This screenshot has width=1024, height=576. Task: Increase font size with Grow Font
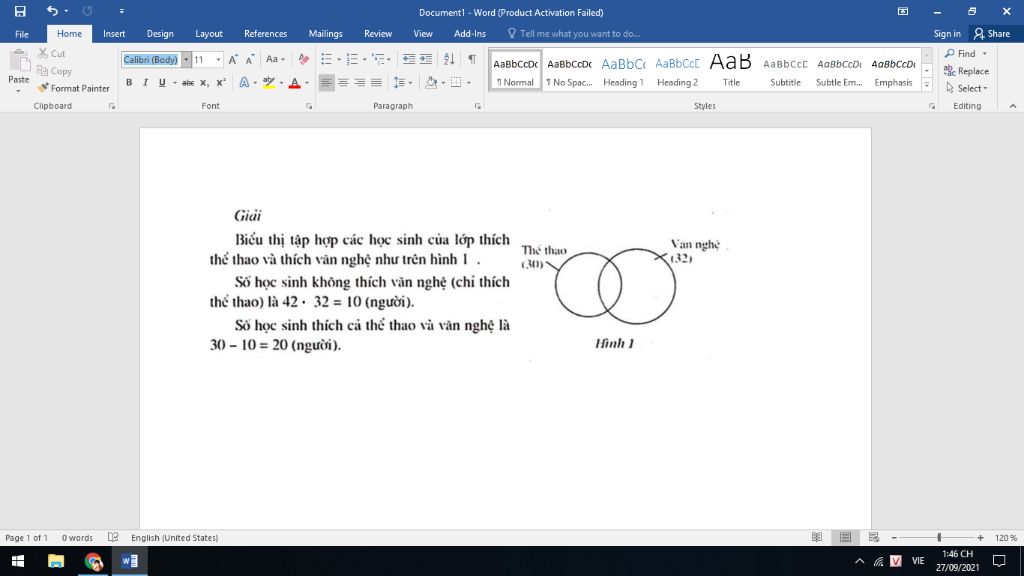(233, 59)
